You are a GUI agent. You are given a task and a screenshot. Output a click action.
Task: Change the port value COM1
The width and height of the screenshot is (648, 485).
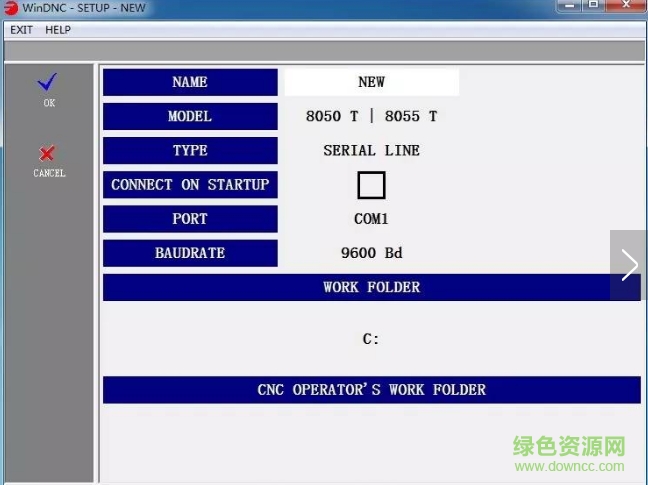point(371,219)
